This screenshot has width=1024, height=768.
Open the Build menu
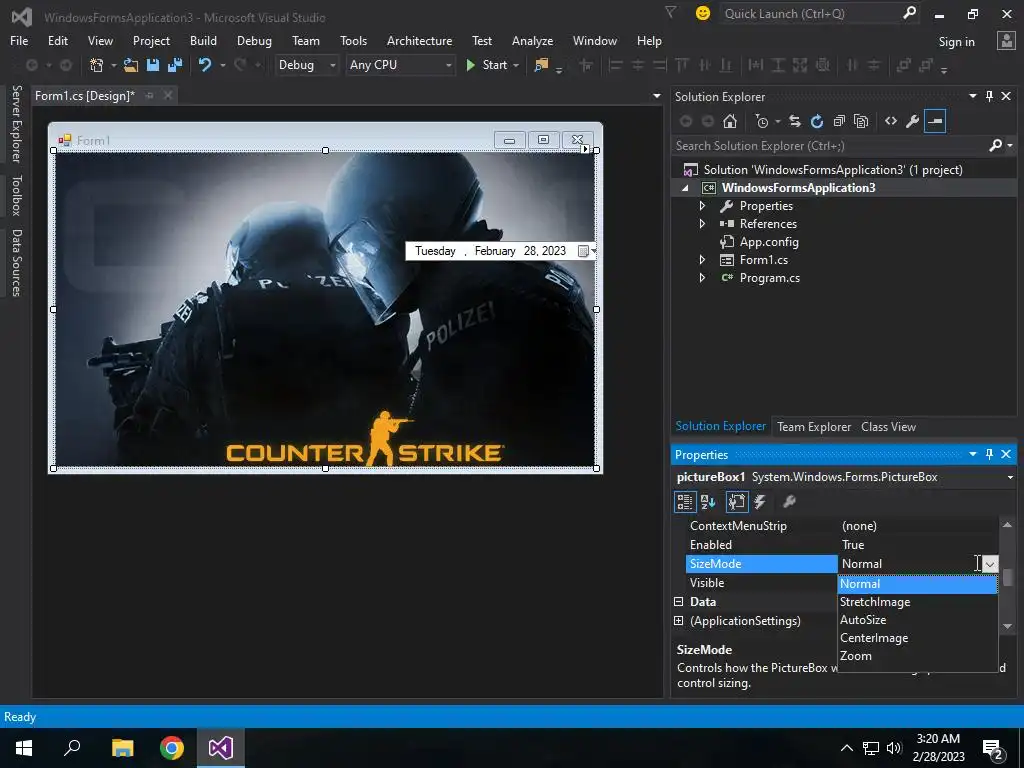(x=203, y=40)
